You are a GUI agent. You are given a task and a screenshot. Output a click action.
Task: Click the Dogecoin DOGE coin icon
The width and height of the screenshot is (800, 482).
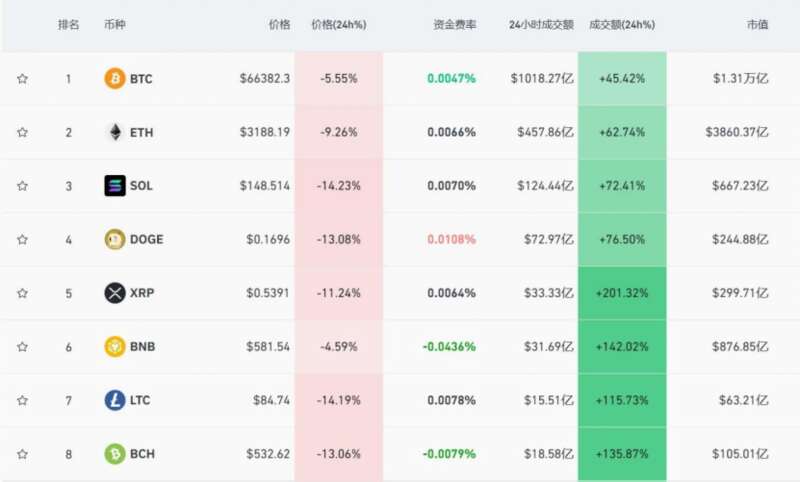point(115,239)
